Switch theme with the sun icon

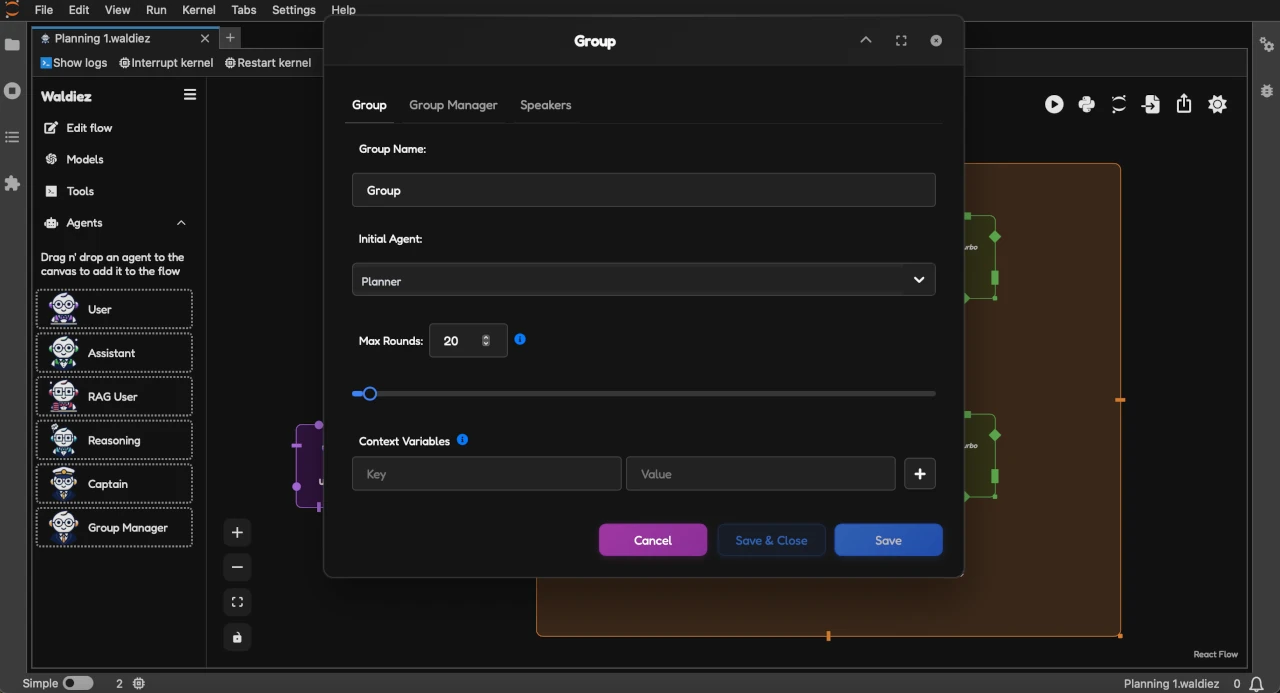point(1217,104)
